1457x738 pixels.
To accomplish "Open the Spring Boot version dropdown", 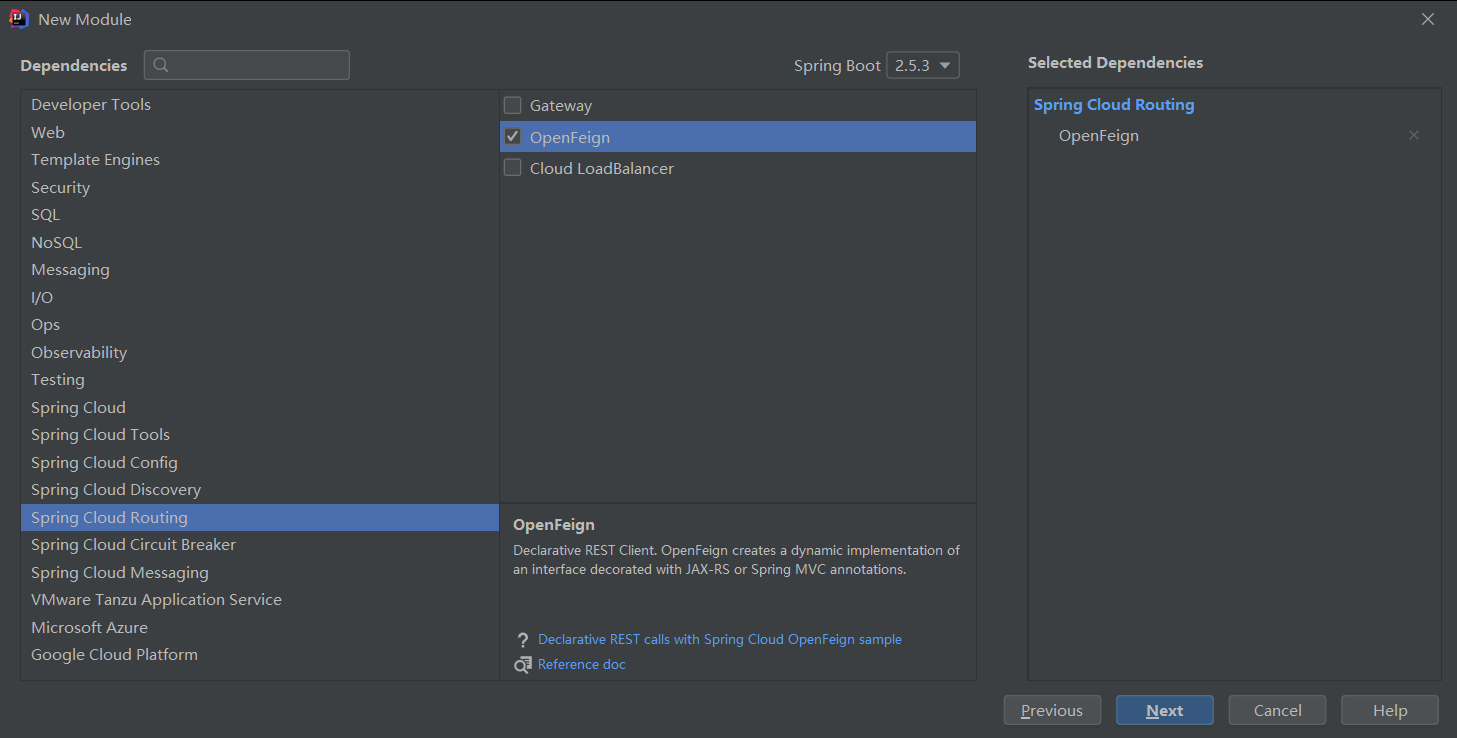I will click(x=923, y=65).
